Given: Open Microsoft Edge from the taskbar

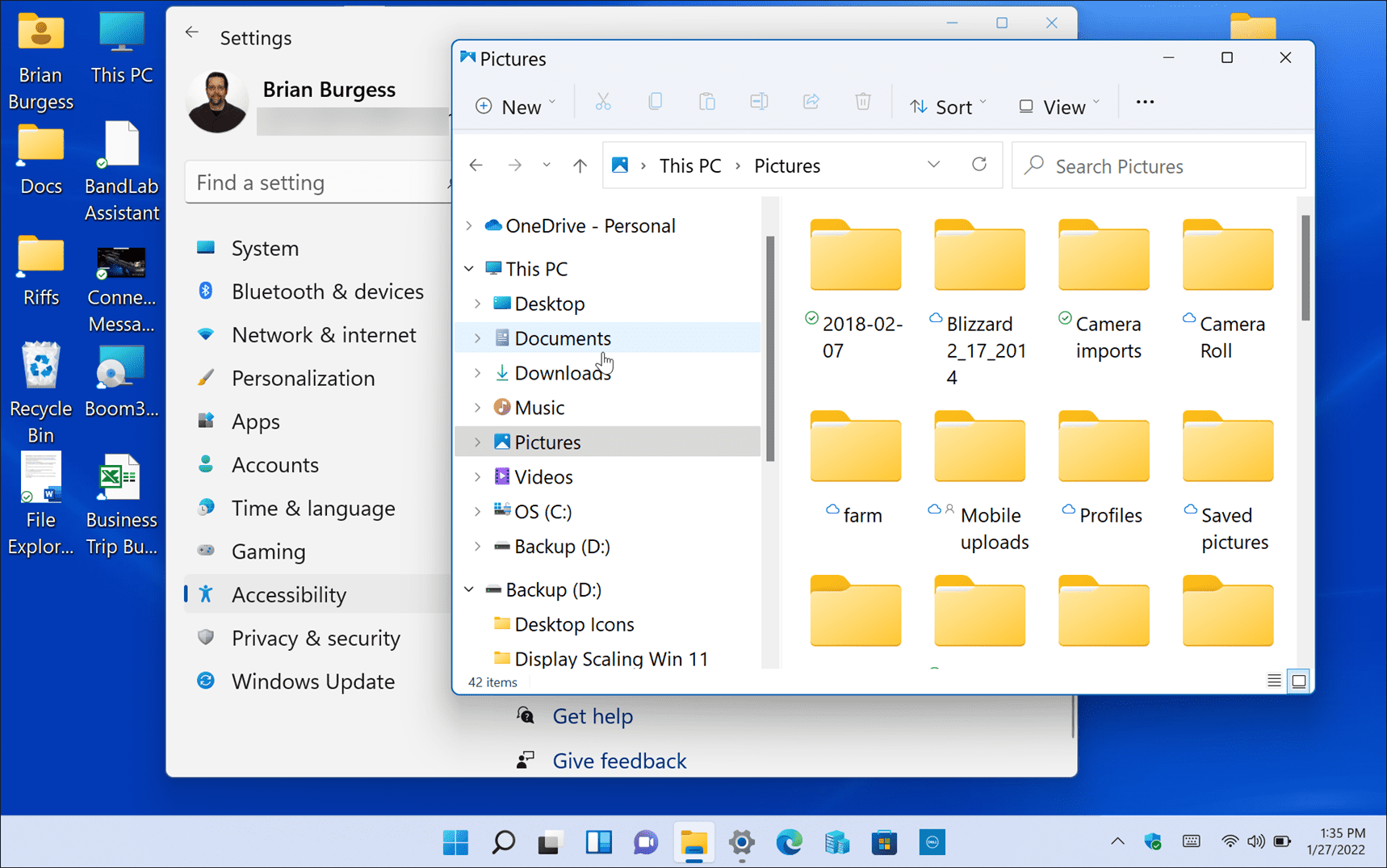Looking at the screenshot, I should (x=789, y=842).
